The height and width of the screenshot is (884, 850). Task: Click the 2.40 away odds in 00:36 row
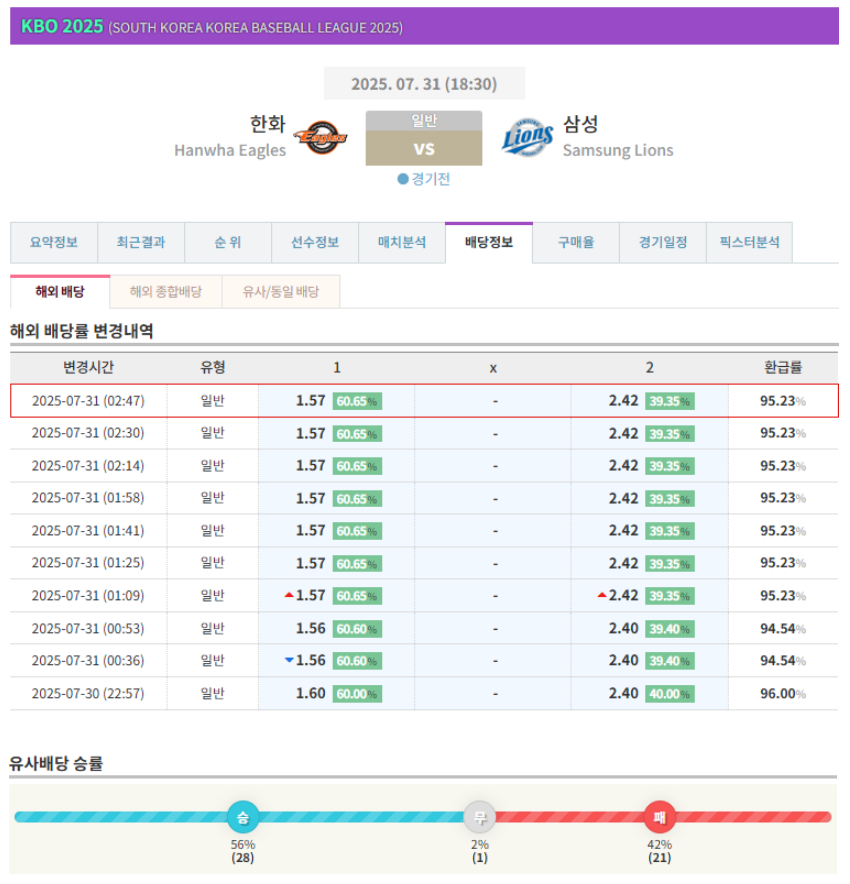point(623,660)
